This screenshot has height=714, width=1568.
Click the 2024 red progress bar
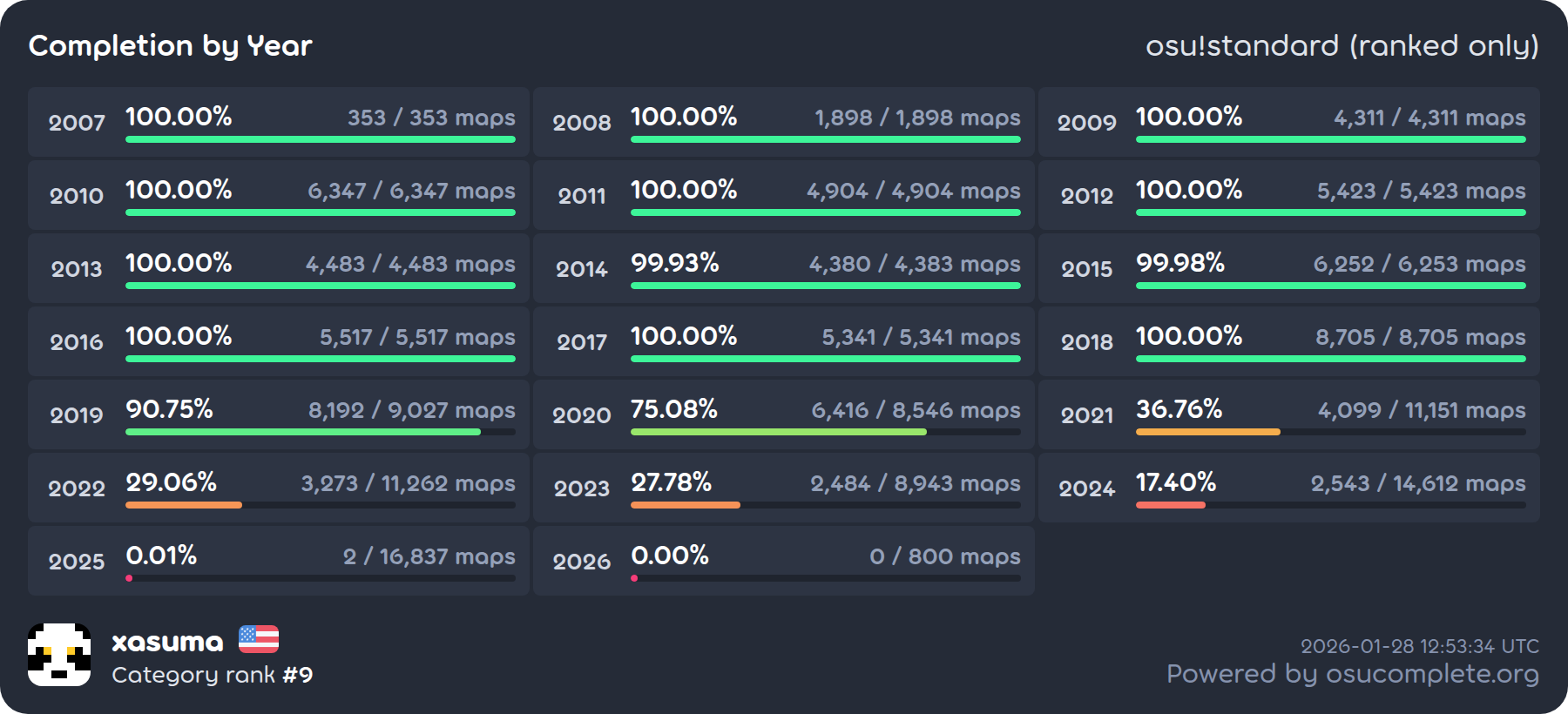(x=1170, y=505)
